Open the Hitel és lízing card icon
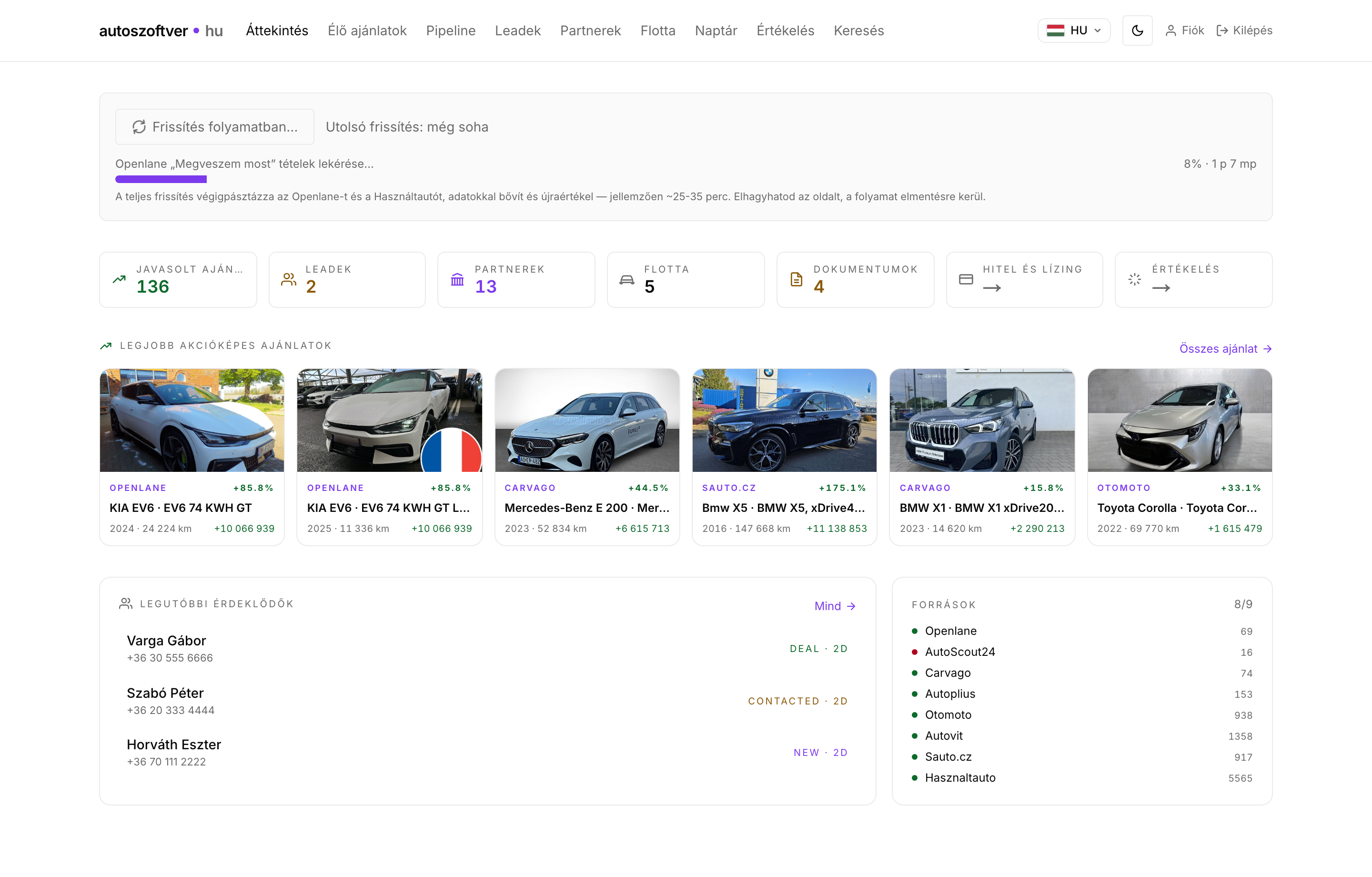The height and width of the screenshot is (877, 1372). point(966,279)
